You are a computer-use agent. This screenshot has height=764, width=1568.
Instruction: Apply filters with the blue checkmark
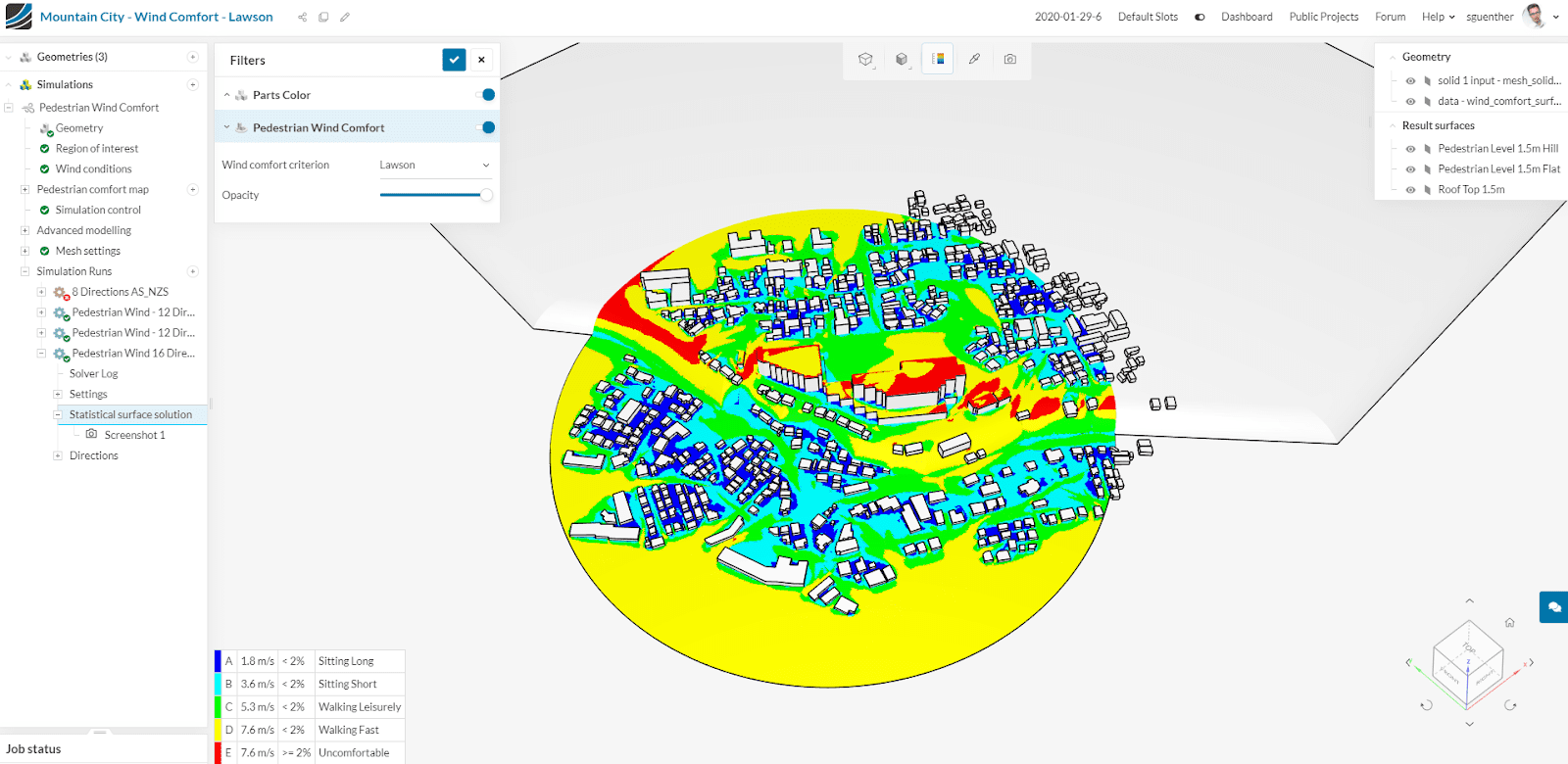coord(454,60)
